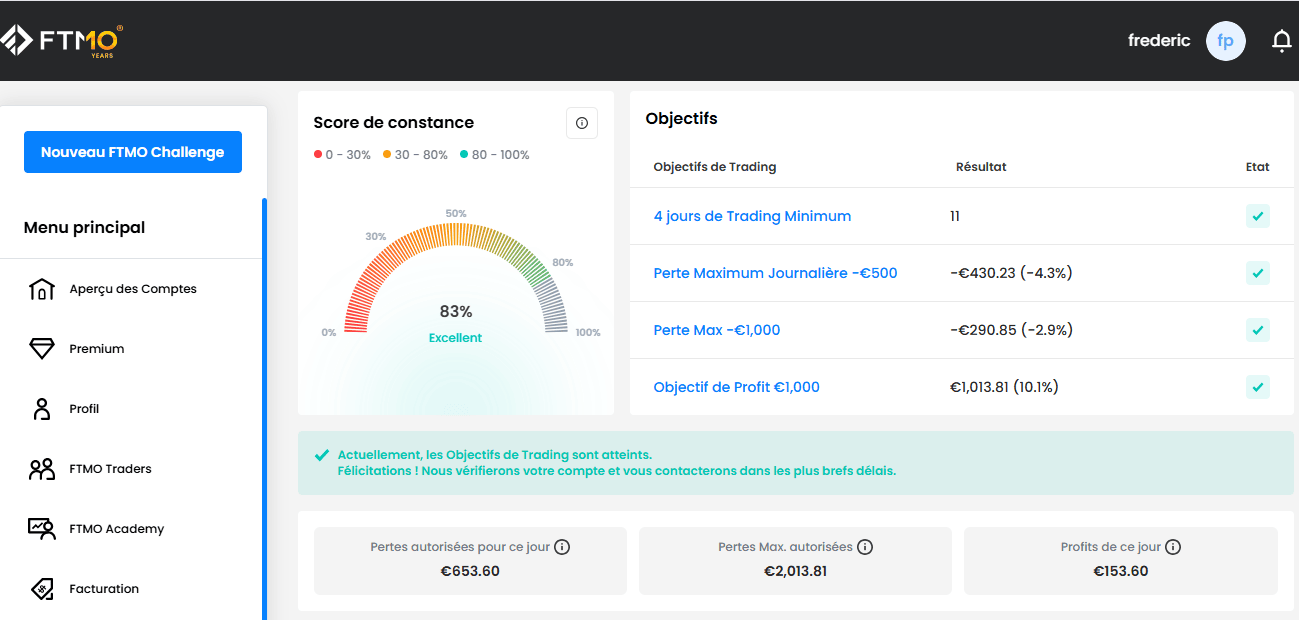Click info icon beside Profits de ce jour
The height and width of the screenshot is (620, 1299).
pyautogui.click(x=1173, y=547)
